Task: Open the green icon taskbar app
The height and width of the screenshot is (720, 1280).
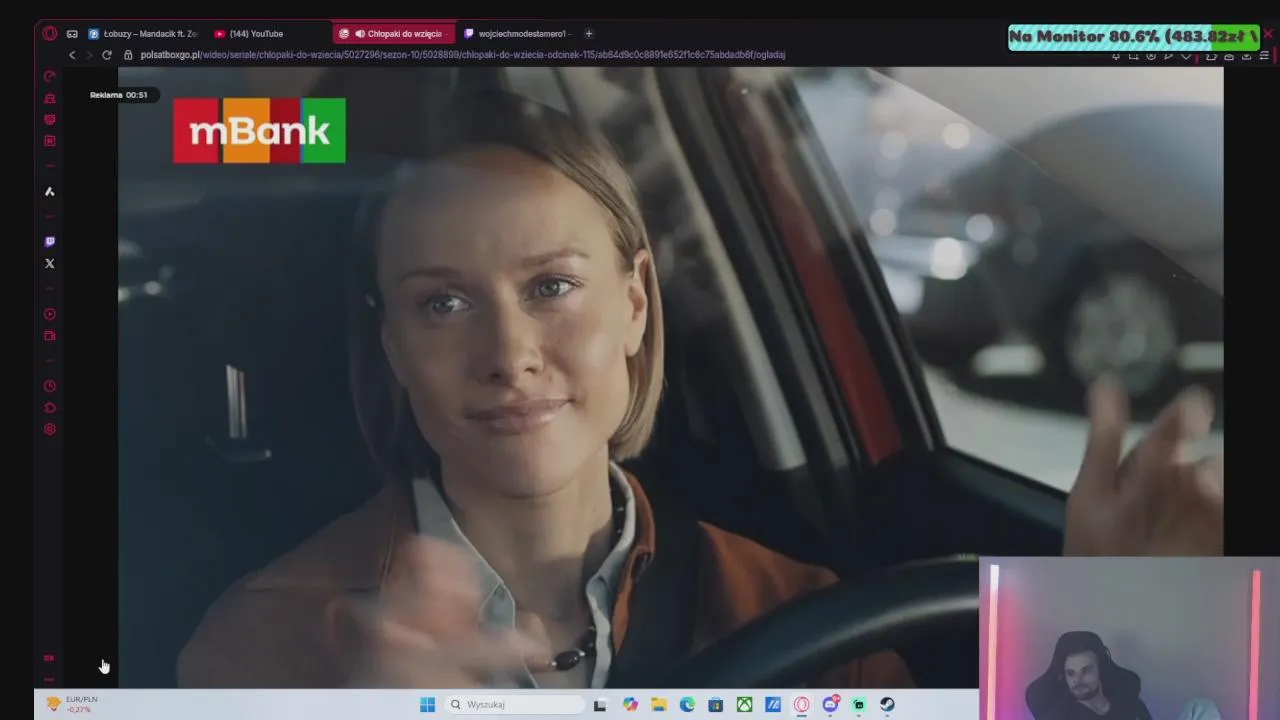Action: [859, 705]
